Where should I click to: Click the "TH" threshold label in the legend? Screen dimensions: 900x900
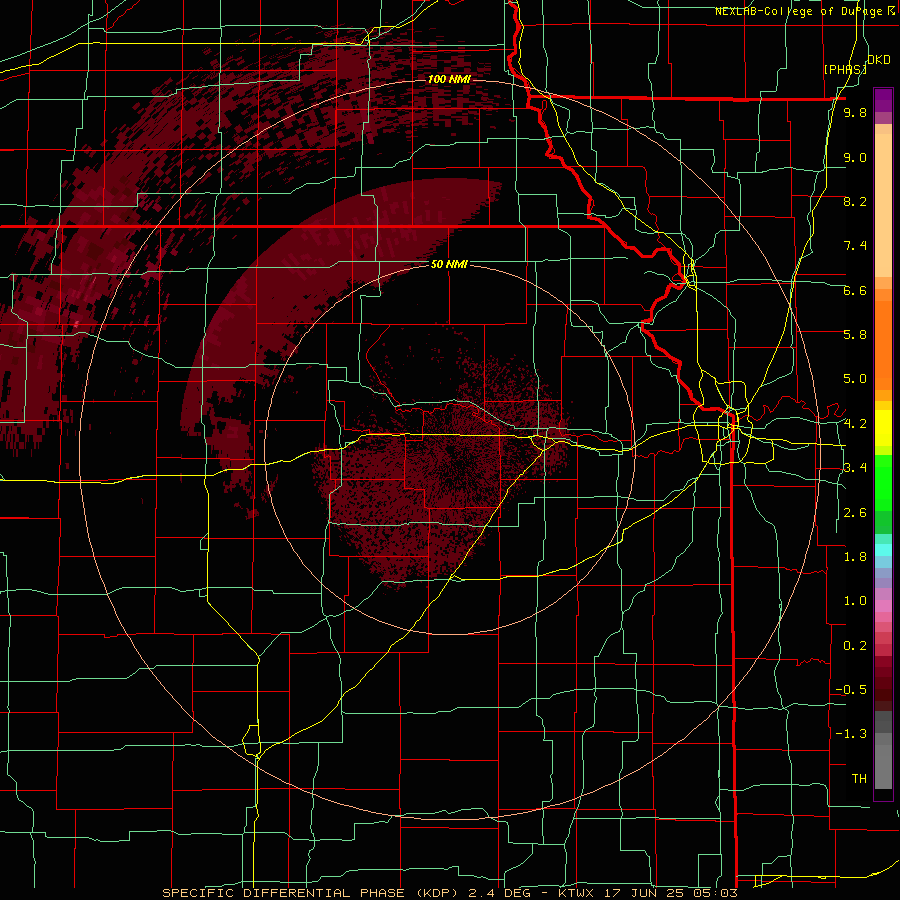859,779
